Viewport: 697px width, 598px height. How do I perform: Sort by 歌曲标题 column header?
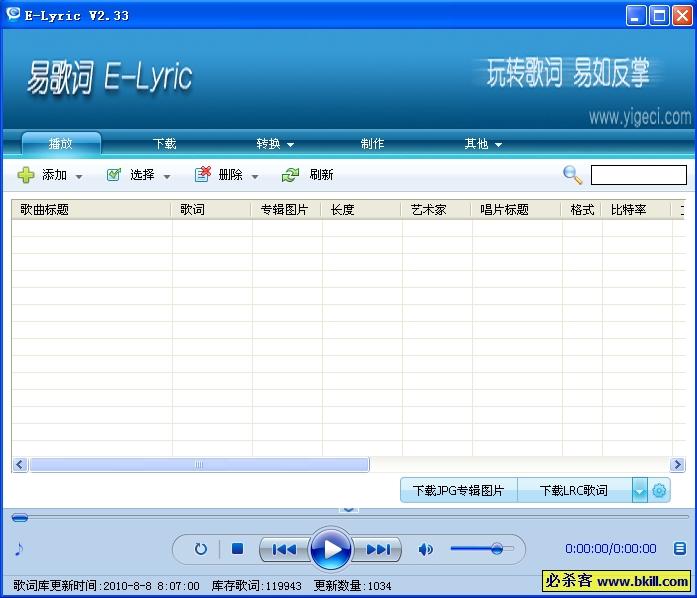(x=92, y=209)
